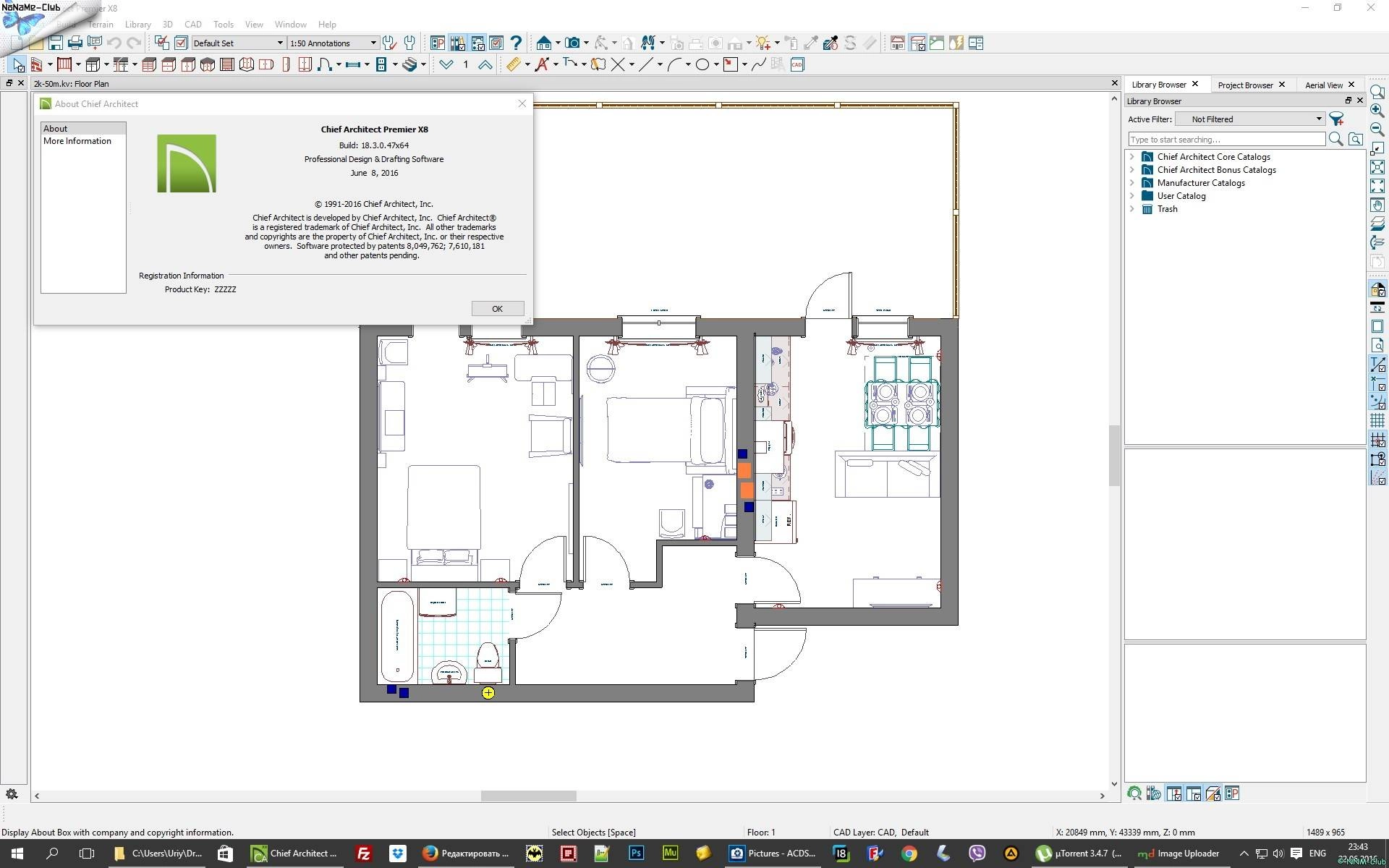Image resolution: width=1389 pixels, height=868 pixels.
Task: Open the CAD menu
Action: (193, 25)
